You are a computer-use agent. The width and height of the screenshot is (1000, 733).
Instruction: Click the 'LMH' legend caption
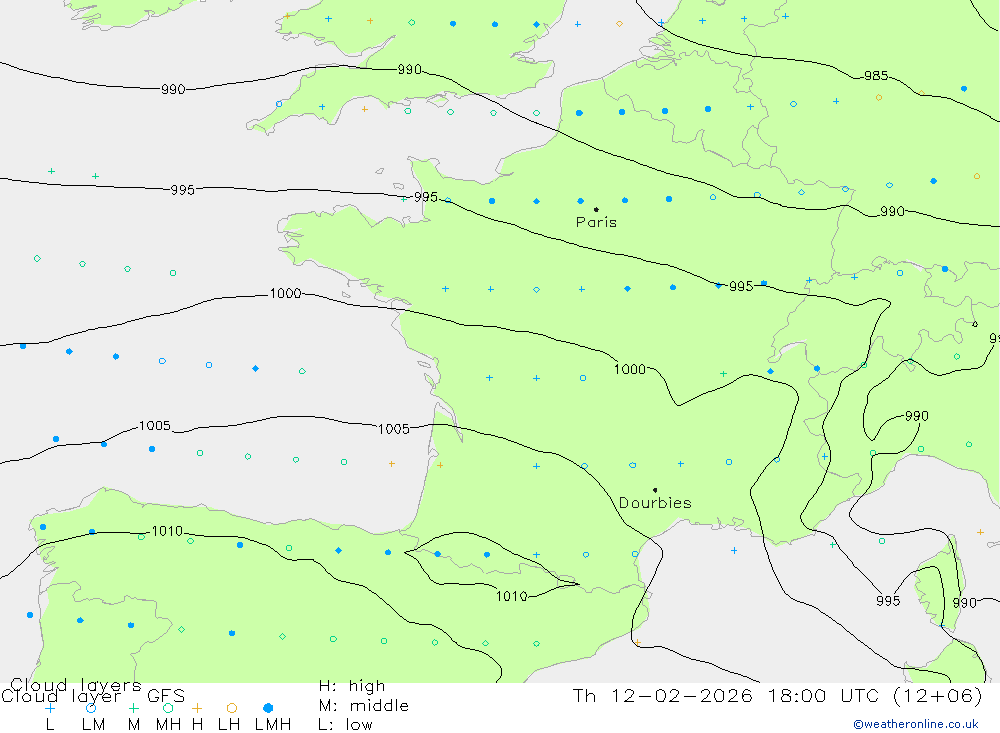pos(273,725)
